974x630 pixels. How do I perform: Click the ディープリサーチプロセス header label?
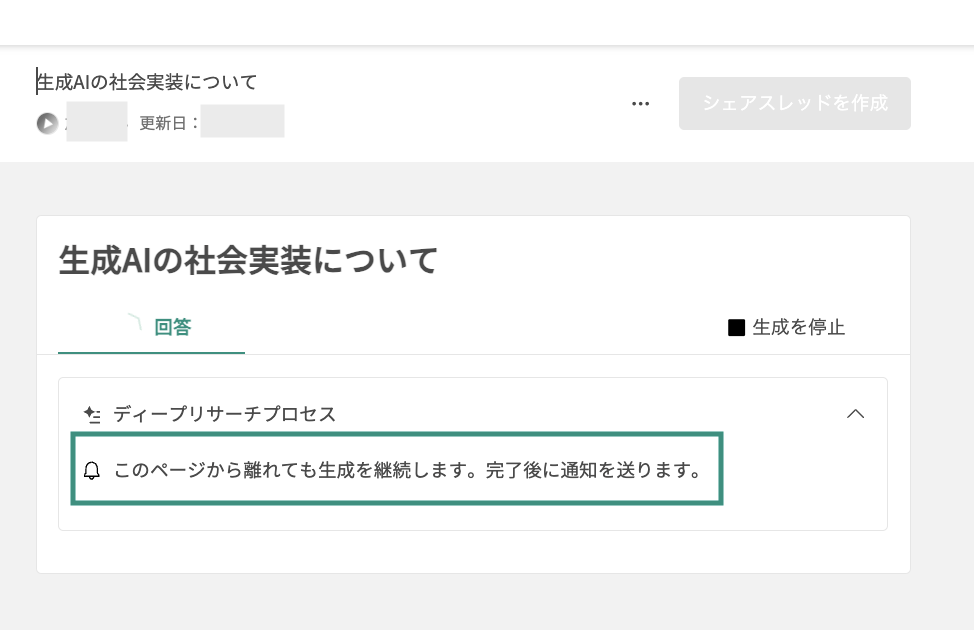click(224, 414)
